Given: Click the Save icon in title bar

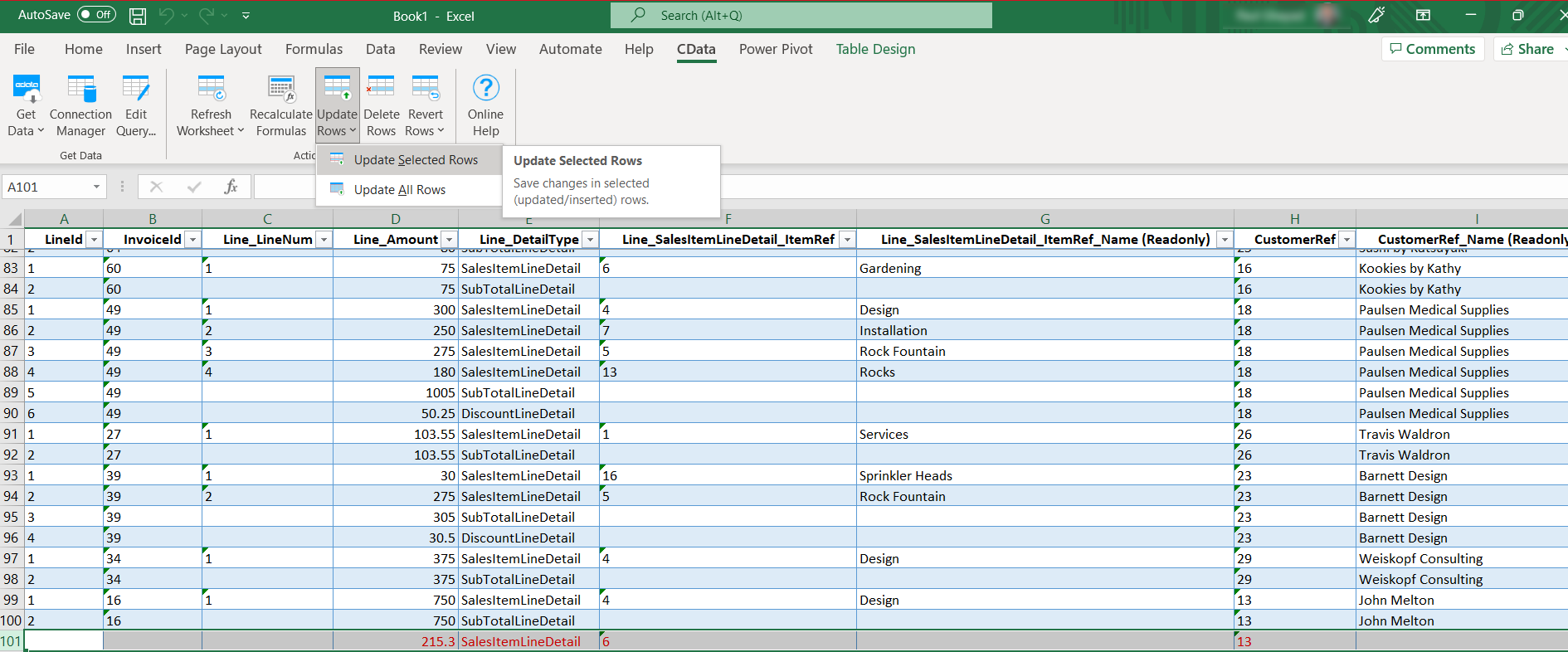Looking at the screenshot, I should [x=138, y=16].
